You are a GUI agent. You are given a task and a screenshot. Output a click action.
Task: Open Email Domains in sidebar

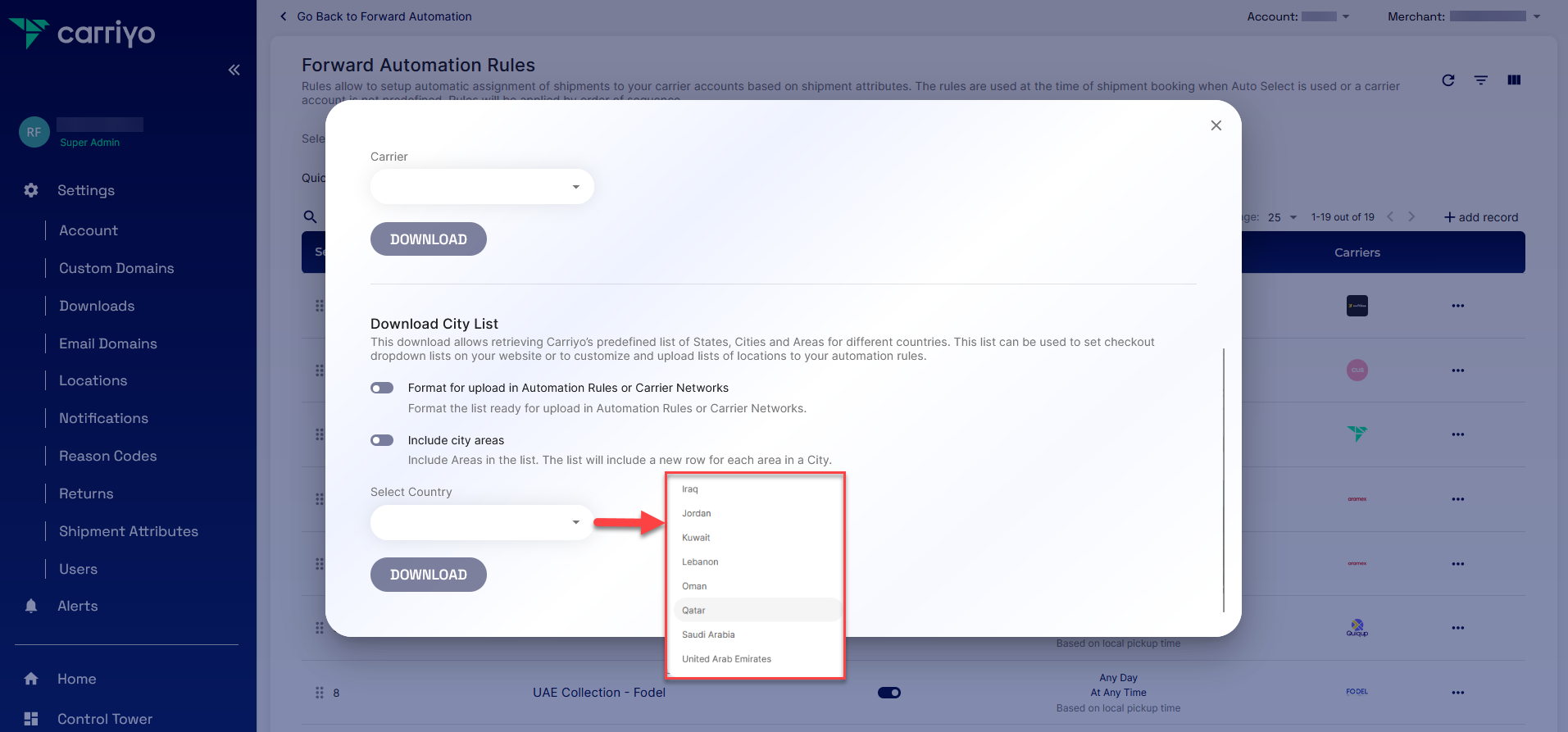coord(108,343)
